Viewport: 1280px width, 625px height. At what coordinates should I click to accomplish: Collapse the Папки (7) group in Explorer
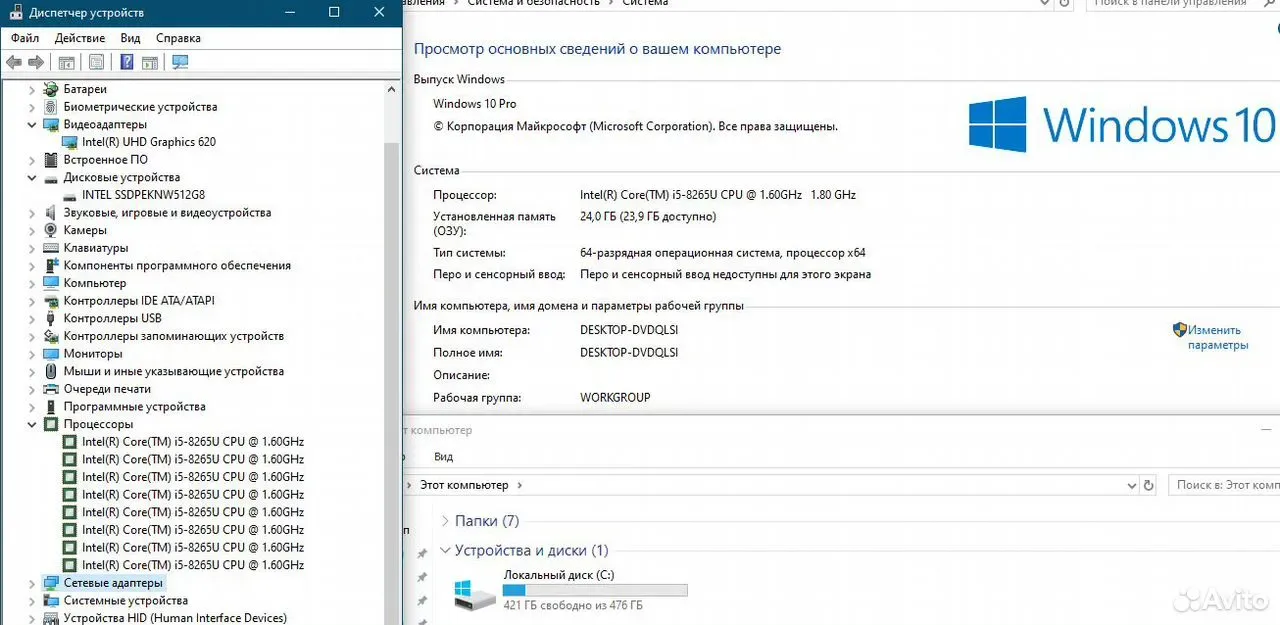444,521
